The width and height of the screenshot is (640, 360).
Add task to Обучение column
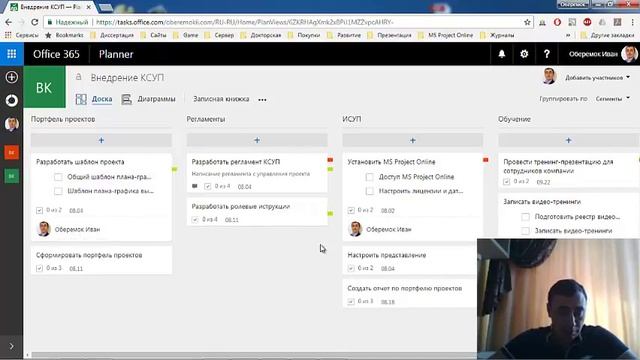coord(569,140)
